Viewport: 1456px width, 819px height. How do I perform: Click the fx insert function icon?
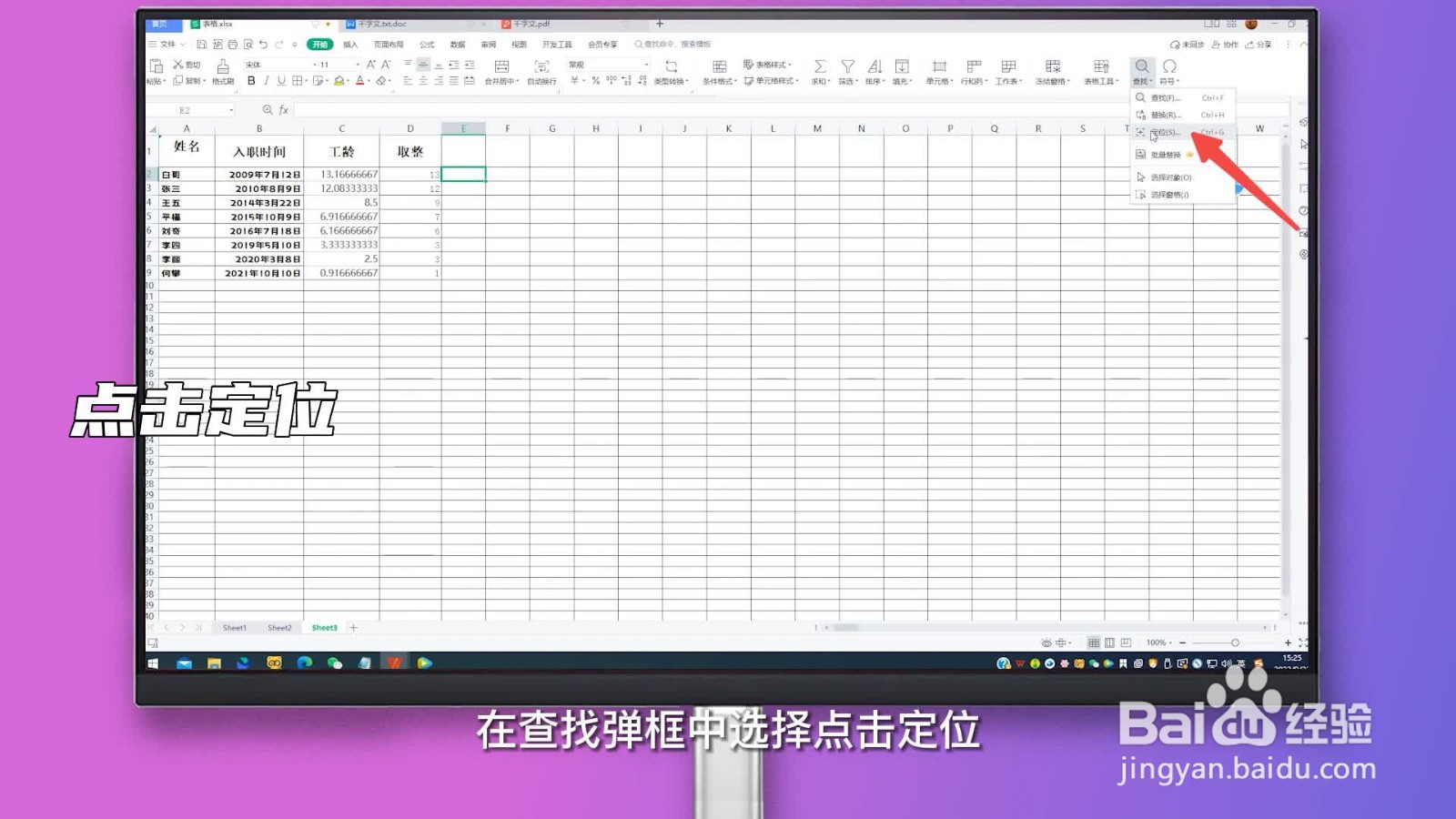pyautogui.click(x=284, y=110)
